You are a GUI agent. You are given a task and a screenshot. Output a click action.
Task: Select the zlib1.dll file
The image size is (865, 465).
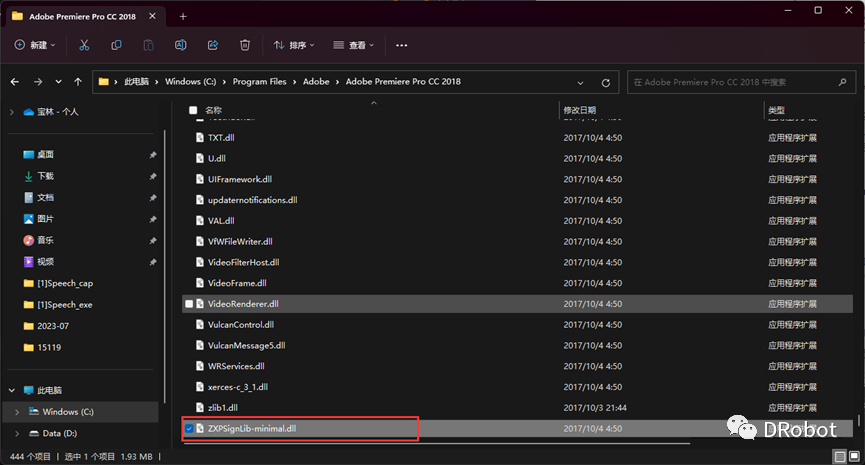[x=222, y=408]
